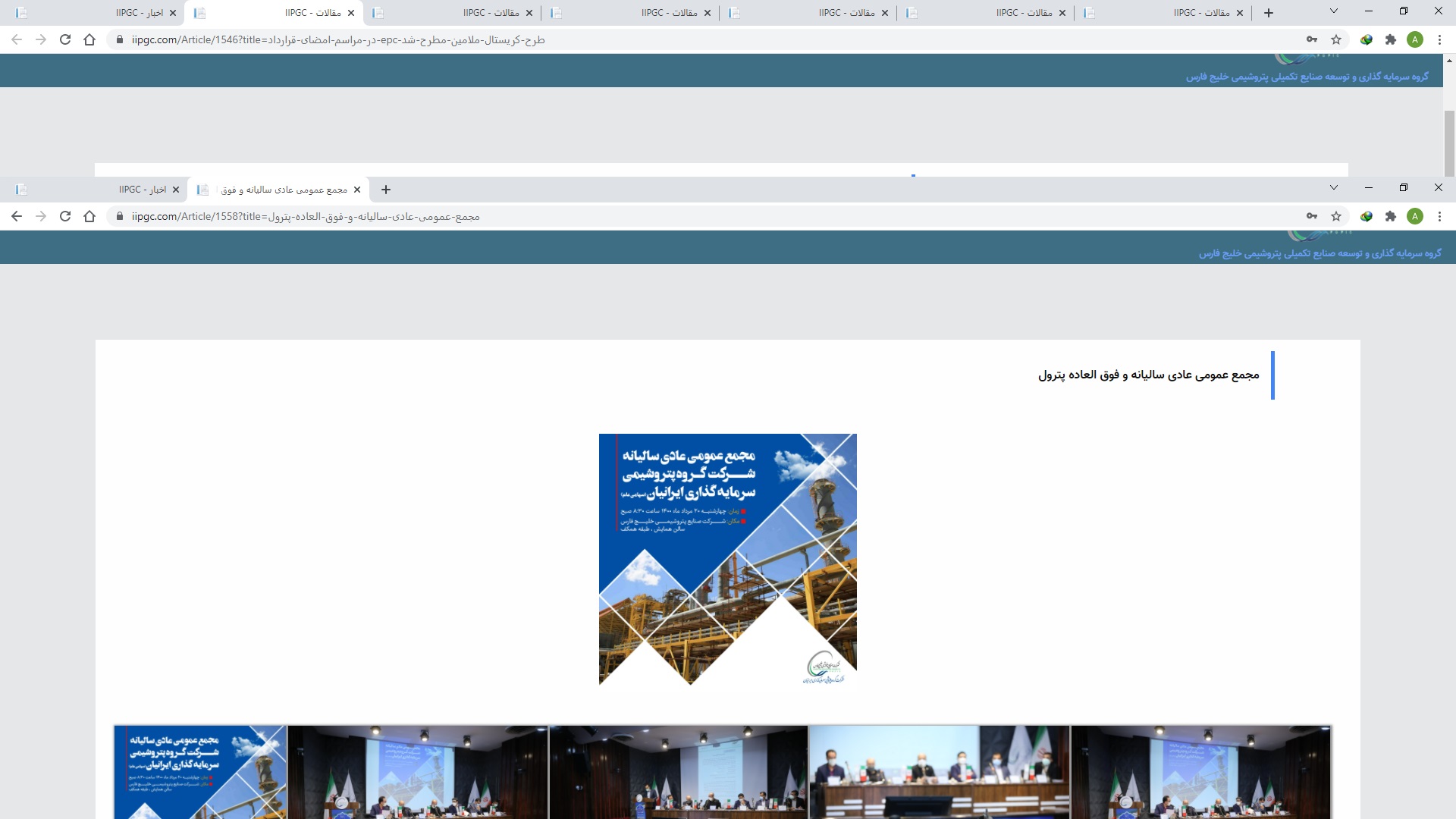Switch to the 'IIPGC - اخبار' tab in the lower window
Screen dimensions: 1456x819
point(143,190)
